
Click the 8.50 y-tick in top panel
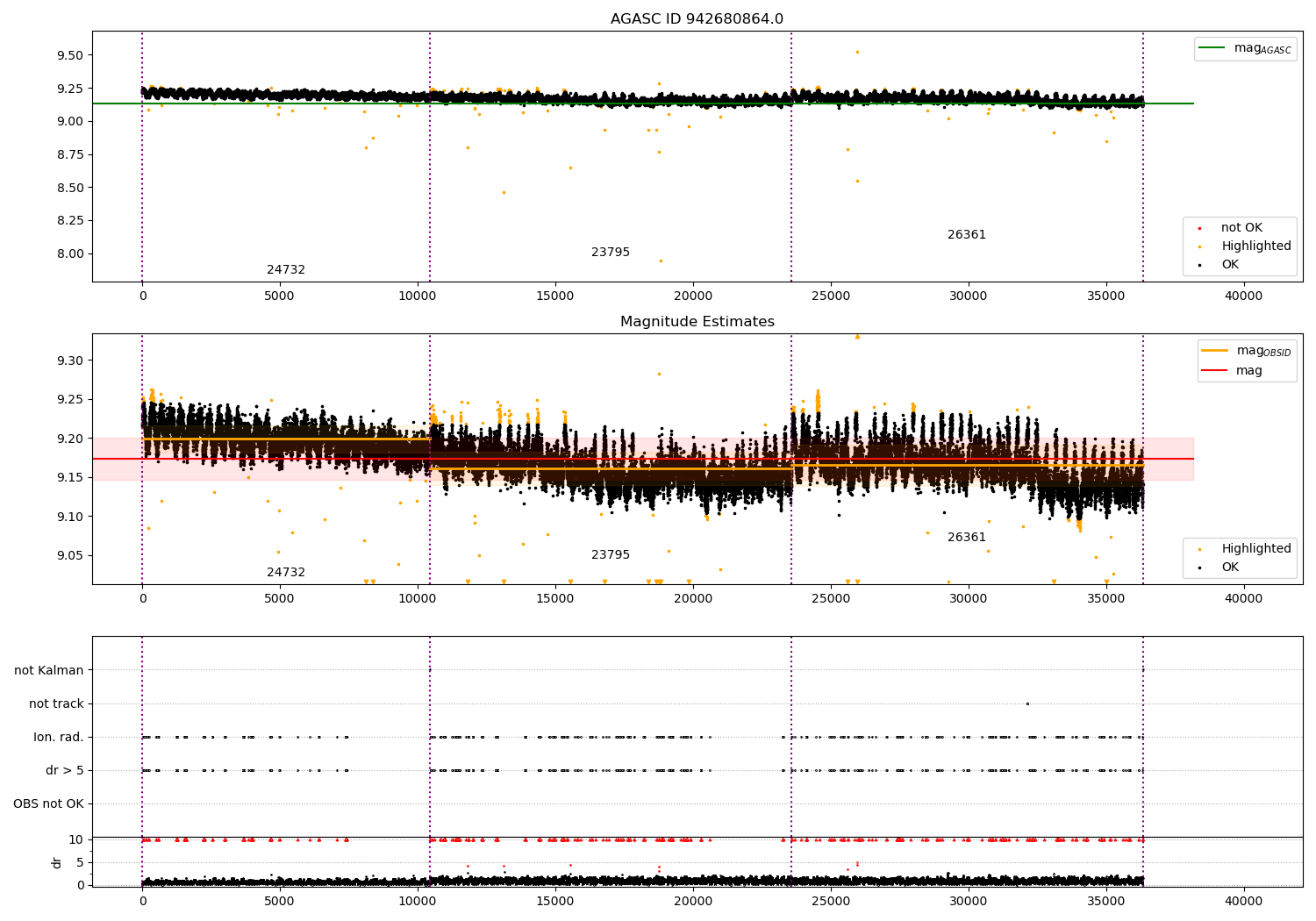pos(69,188)
